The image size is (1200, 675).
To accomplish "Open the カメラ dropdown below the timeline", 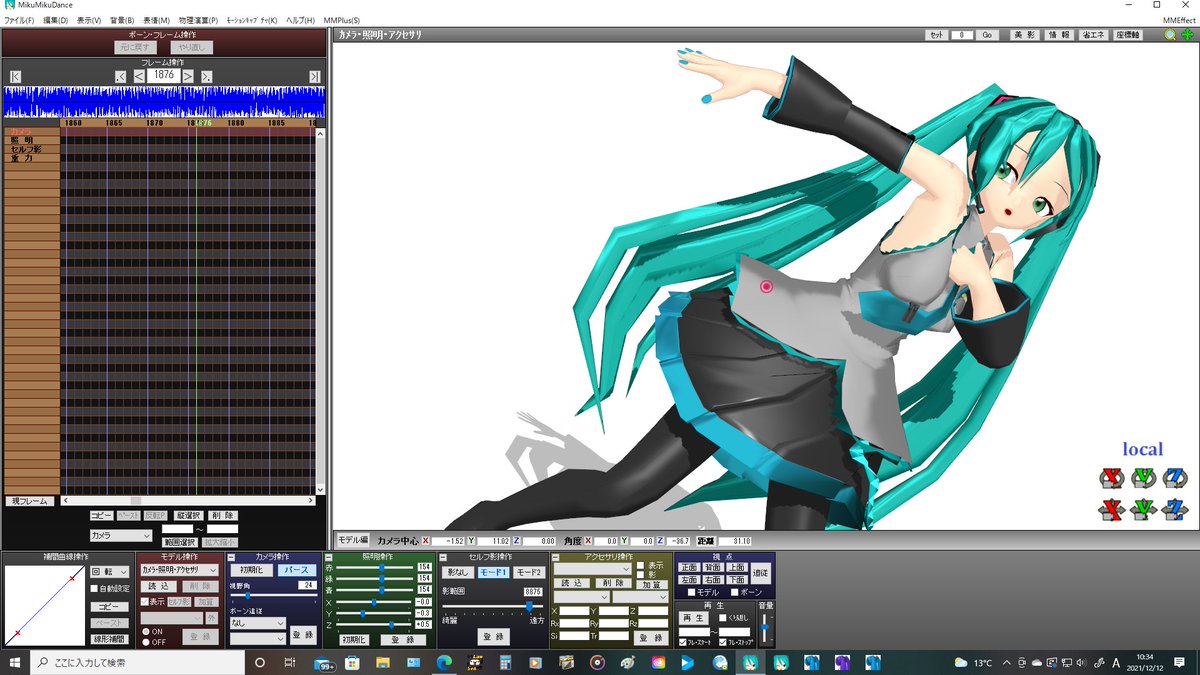I will pyautogui.click(x=120, y=536).
